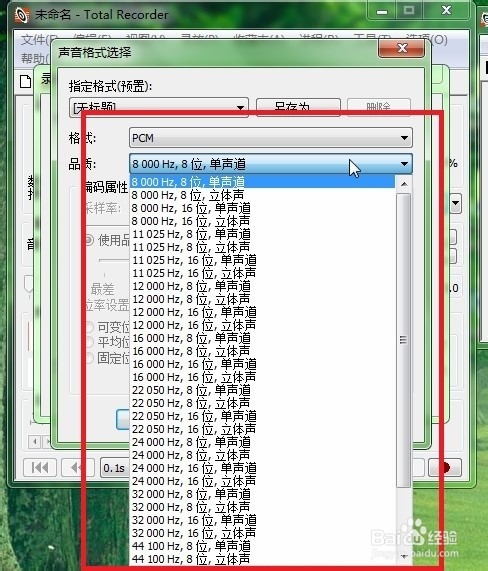
Task: Select 24 000 Hz, 8 位, 立体声 option
Action: tap(262, 454)
